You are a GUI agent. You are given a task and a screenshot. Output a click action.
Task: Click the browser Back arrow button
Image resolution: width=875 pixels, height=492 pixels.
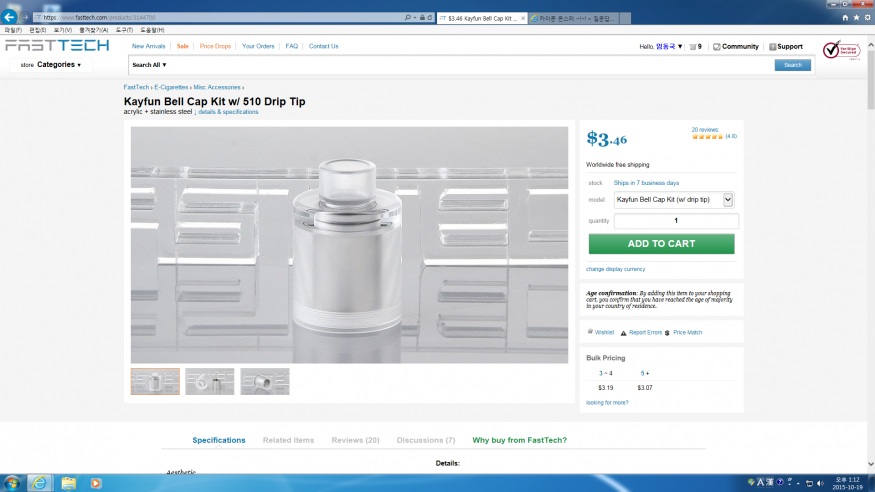9,17
